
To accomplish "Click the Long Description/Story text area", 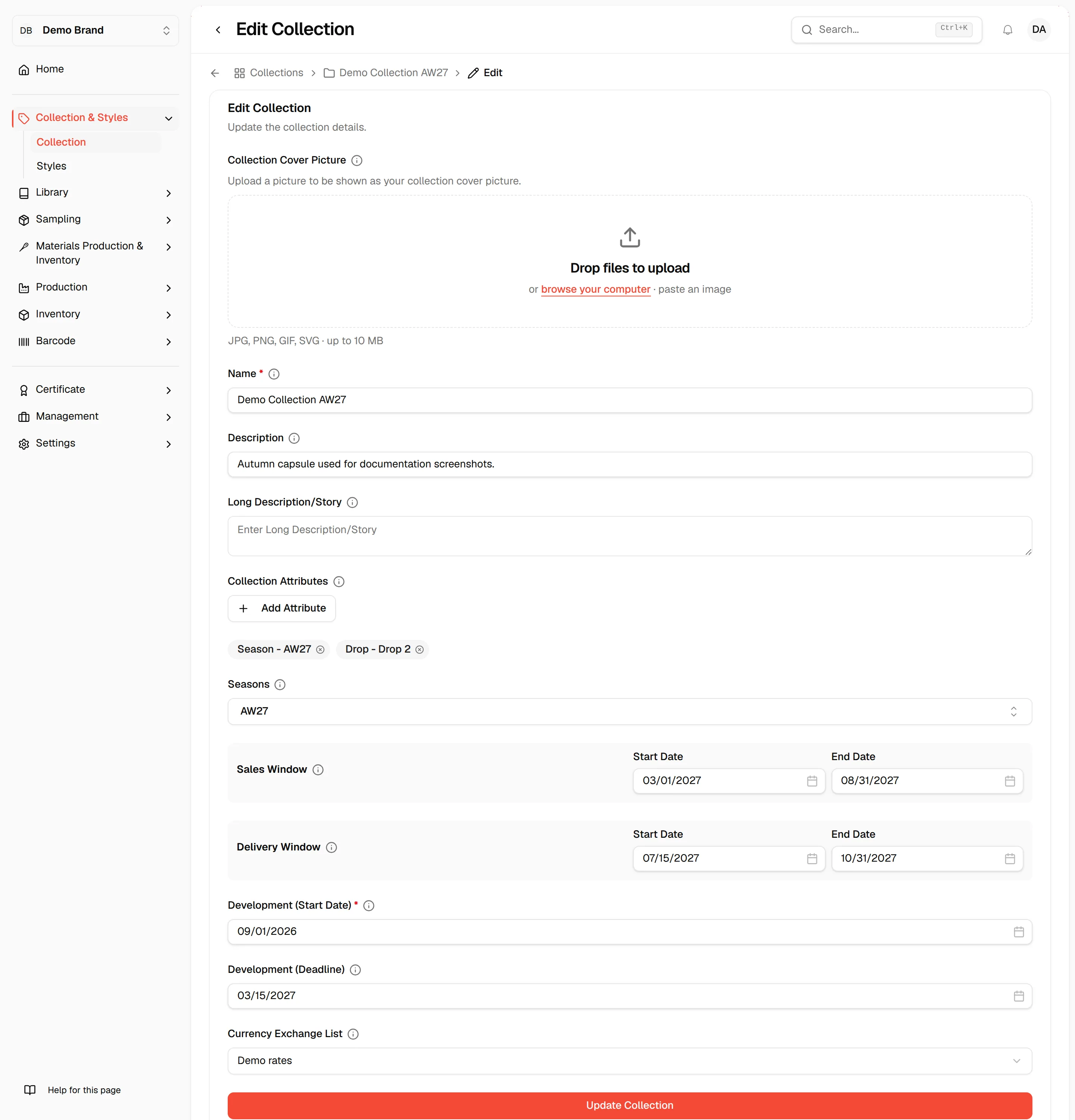I will point(629,536).
